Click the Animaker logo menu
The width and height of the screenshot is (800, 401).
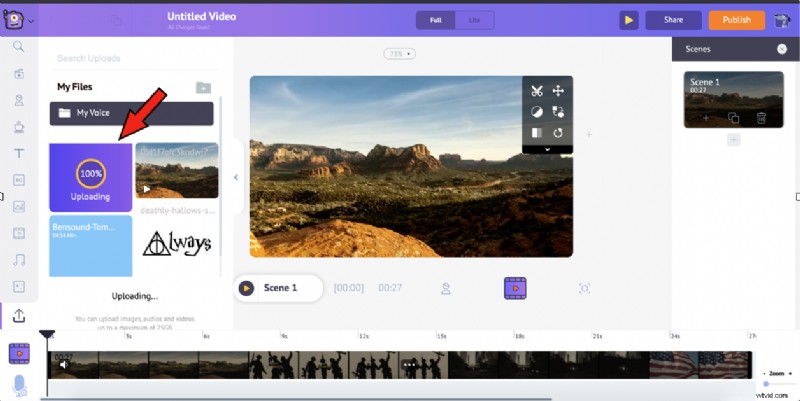click(18, 20)
